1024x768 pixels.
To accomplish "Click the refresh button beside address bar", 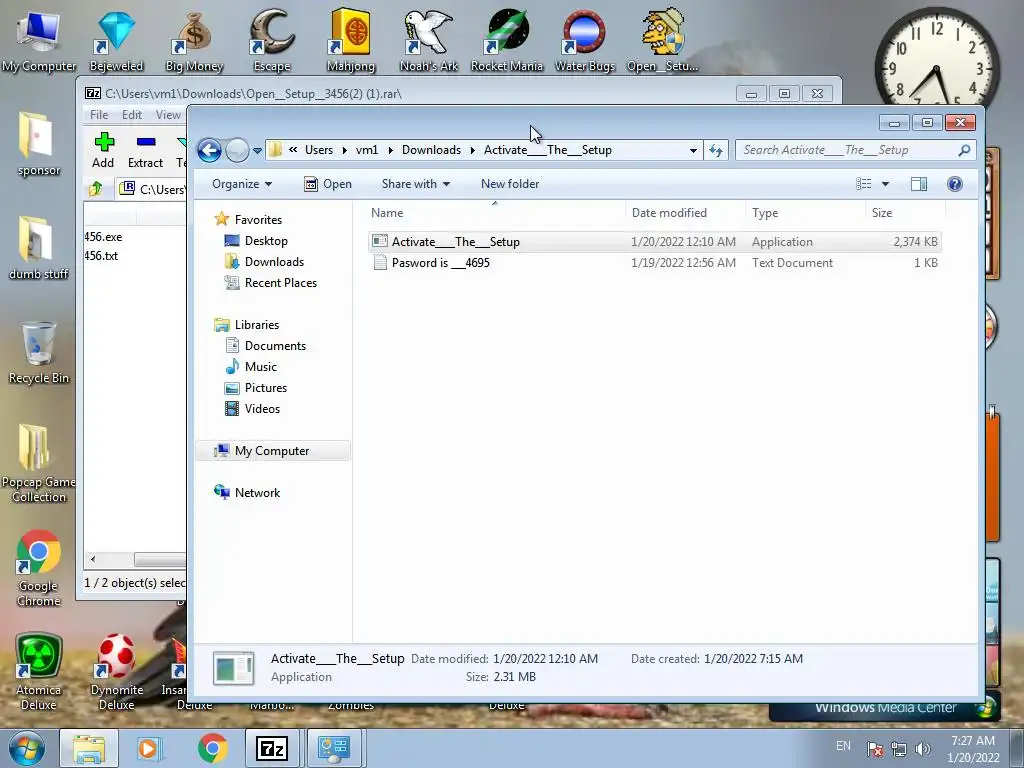I will (716, 150).
